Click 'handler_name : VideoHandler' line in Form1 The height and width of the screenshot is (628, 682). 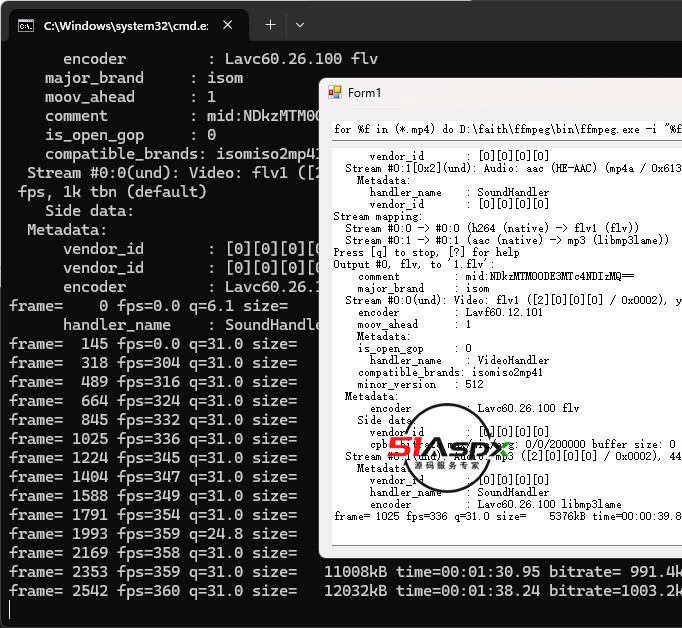pos(459,360)
